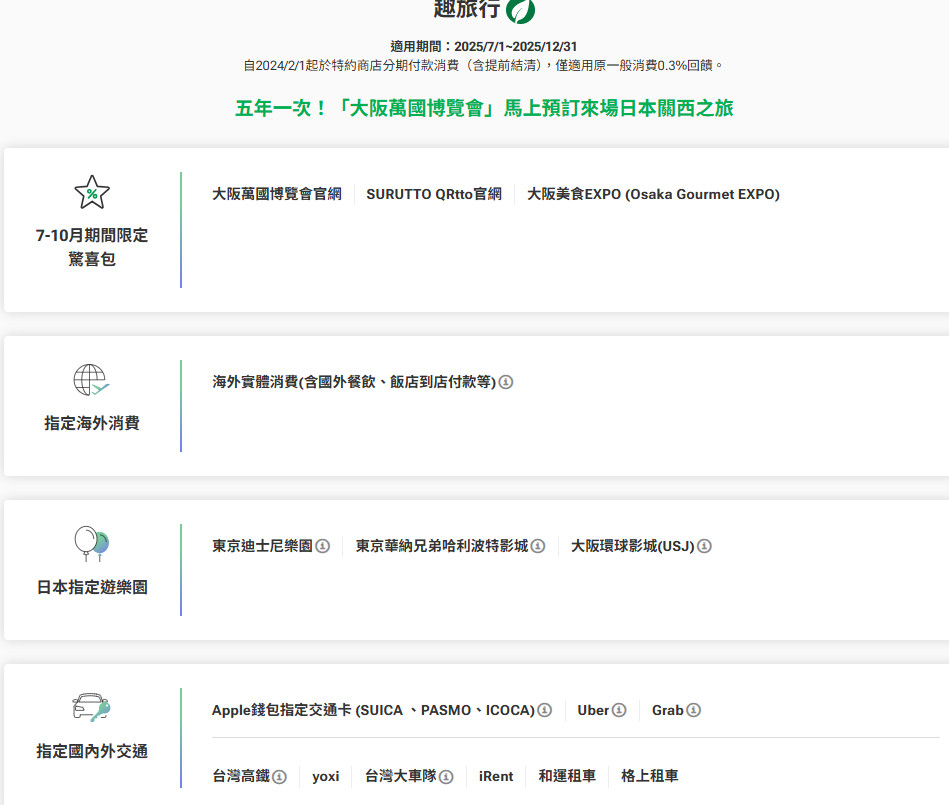Click 大阪美食EXPO (Osaka Gourmet EXPO)
This screenshot has width=949, height=805.
[653, 194]
